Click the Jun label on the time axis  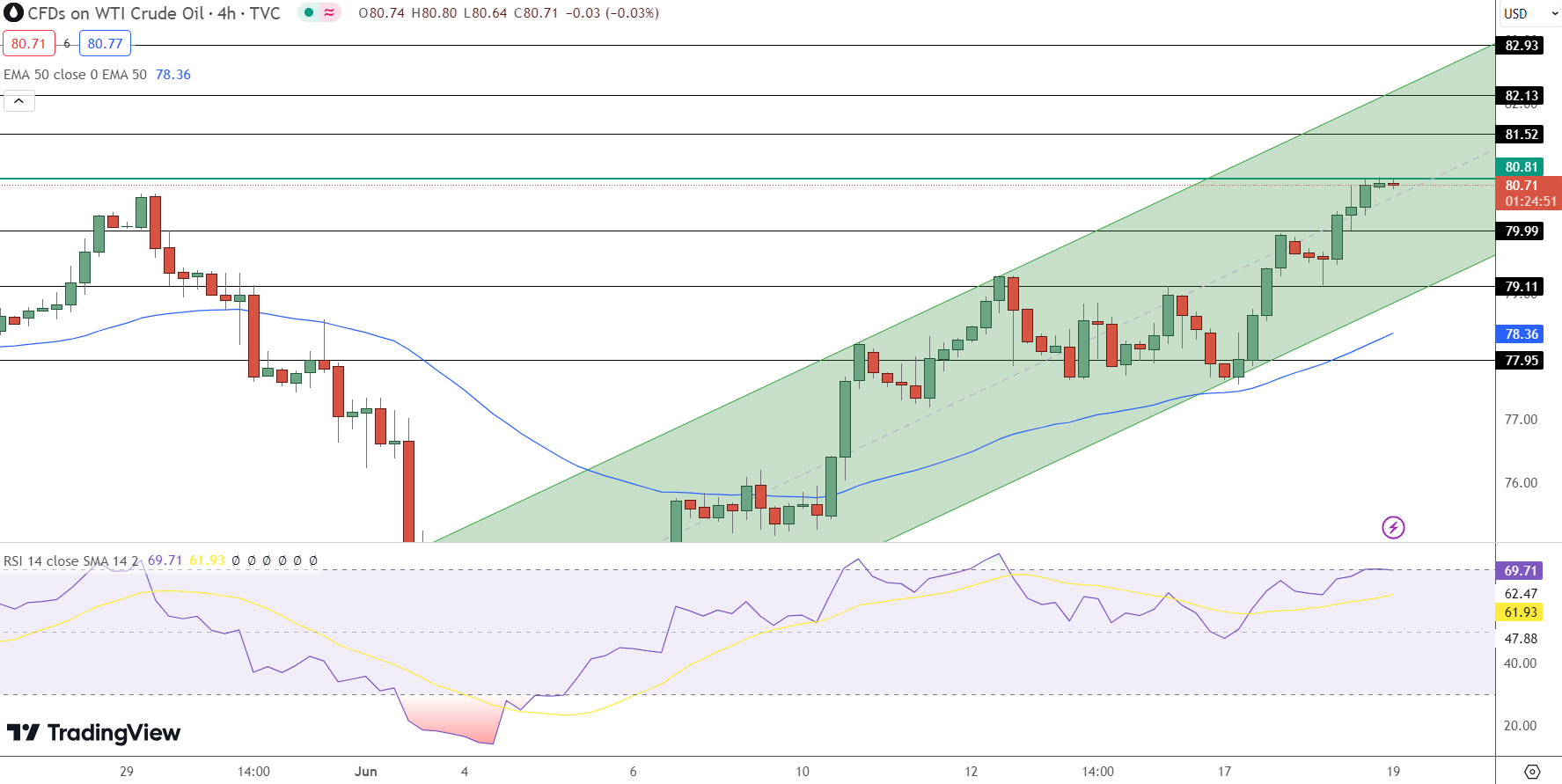(x=366, y=772)
